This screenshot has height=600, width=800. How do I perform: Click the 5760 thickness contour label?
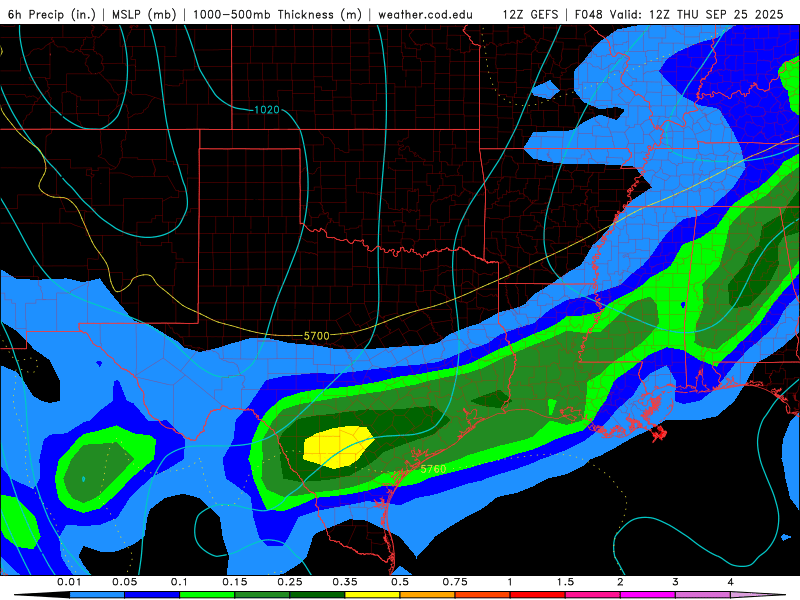[433, 468]
